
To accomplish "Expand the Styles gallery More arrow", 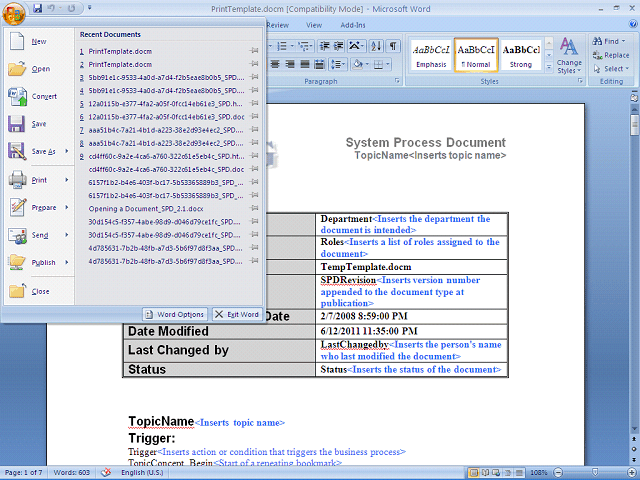I will [549, 67].
